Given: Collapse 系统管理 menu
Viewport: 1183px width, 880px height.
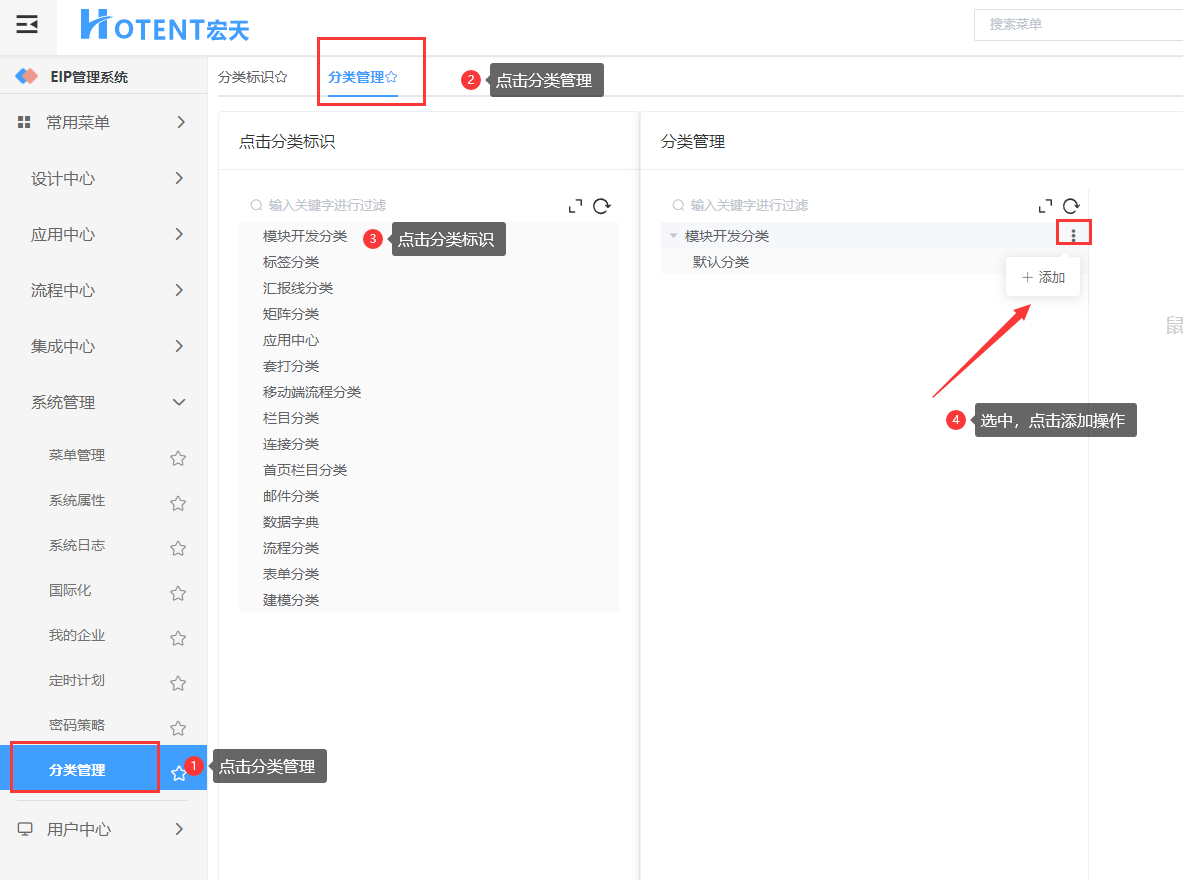Looking at the screenshot, I should click(x=179, y=402).
